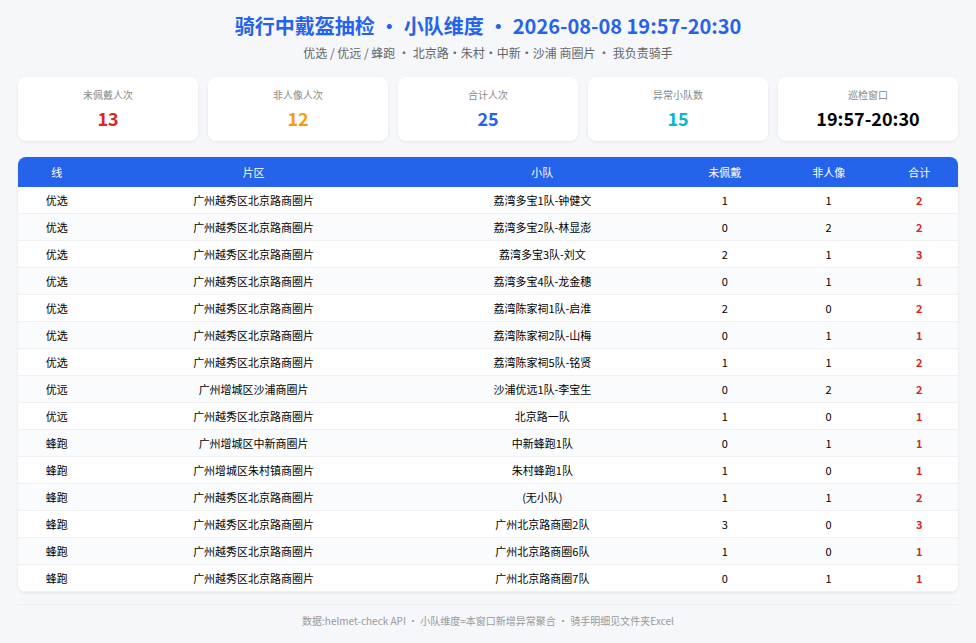Image resolution: width=976 pixels, height=643 pixels.
Task: Select team 沙浦优远1队-李宝生
Action: click(x=542, y=390)
